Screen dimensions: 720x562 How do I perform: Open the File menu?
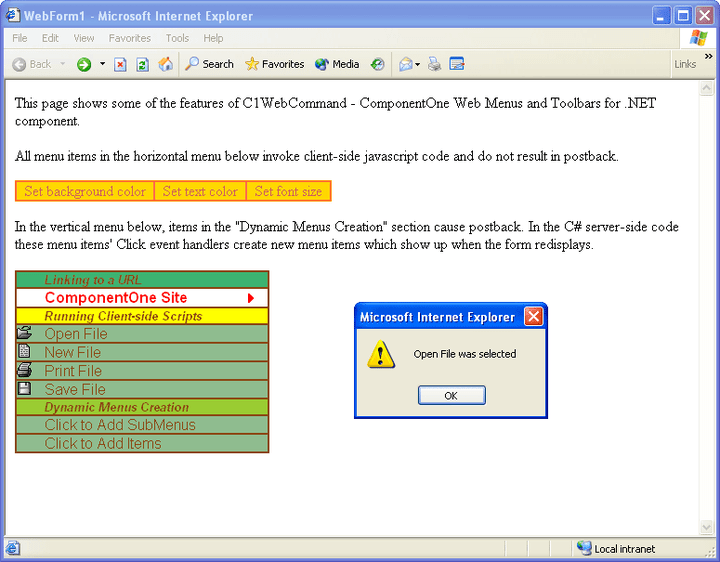coord(20,38)
